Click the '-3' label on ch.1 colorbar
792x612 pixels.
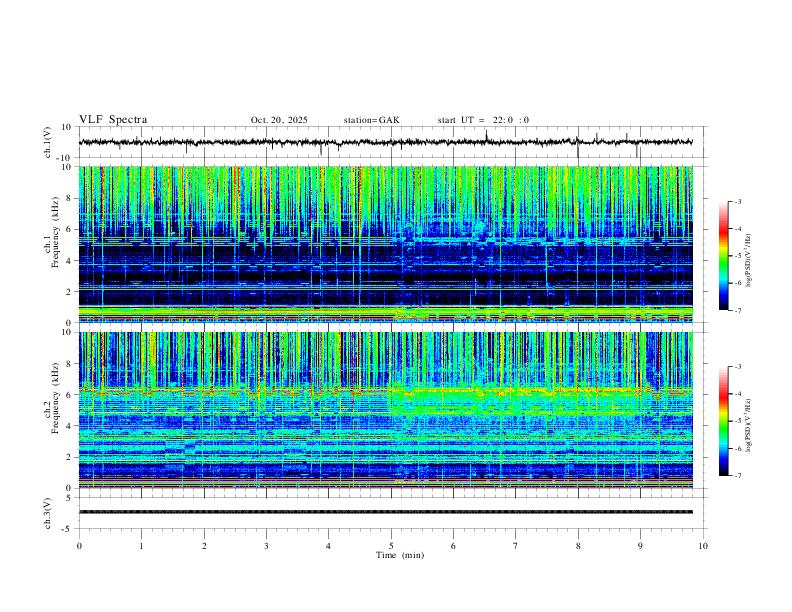point(737,202)
